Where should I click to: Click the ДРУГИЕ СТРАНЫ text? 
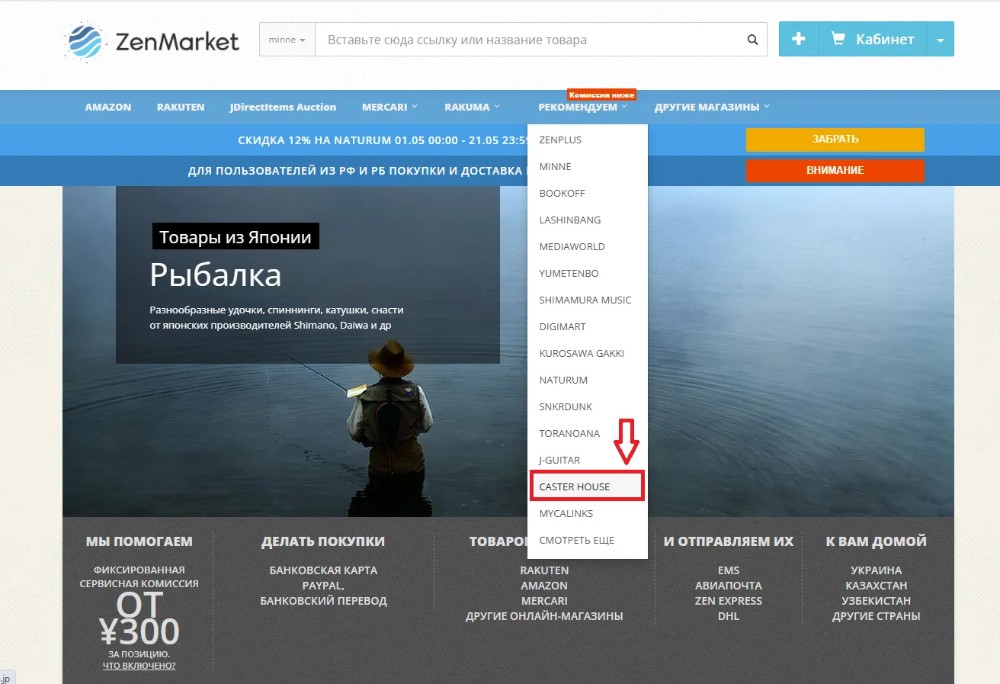click(876, 616)
